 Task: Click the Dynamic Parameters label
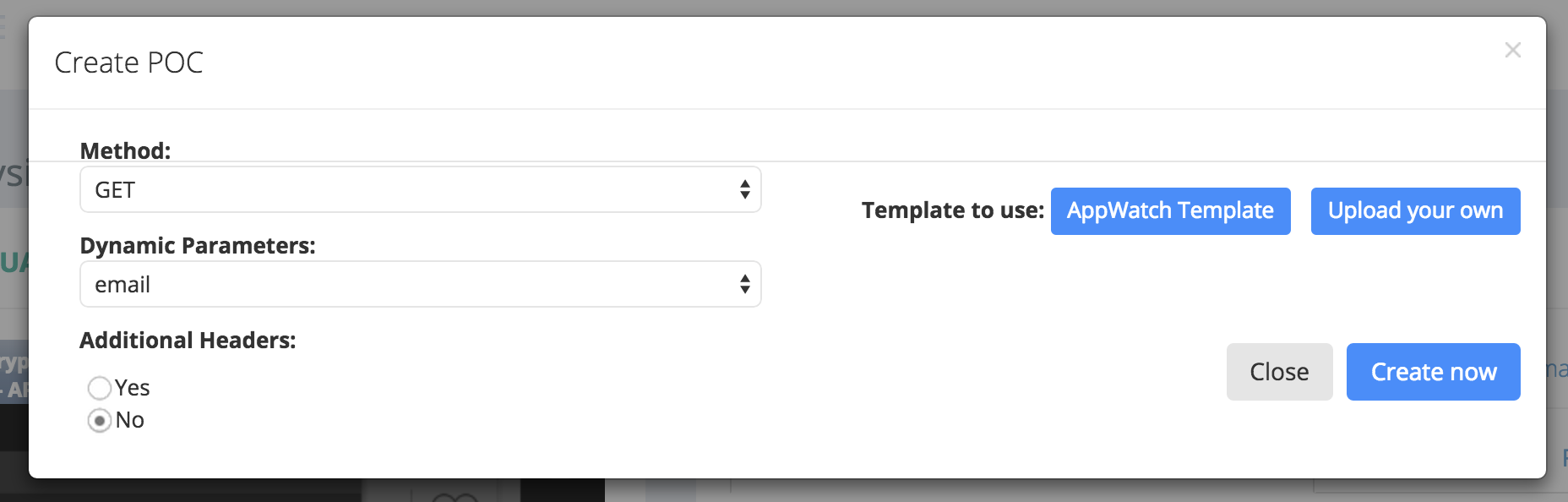click(197, 246)
